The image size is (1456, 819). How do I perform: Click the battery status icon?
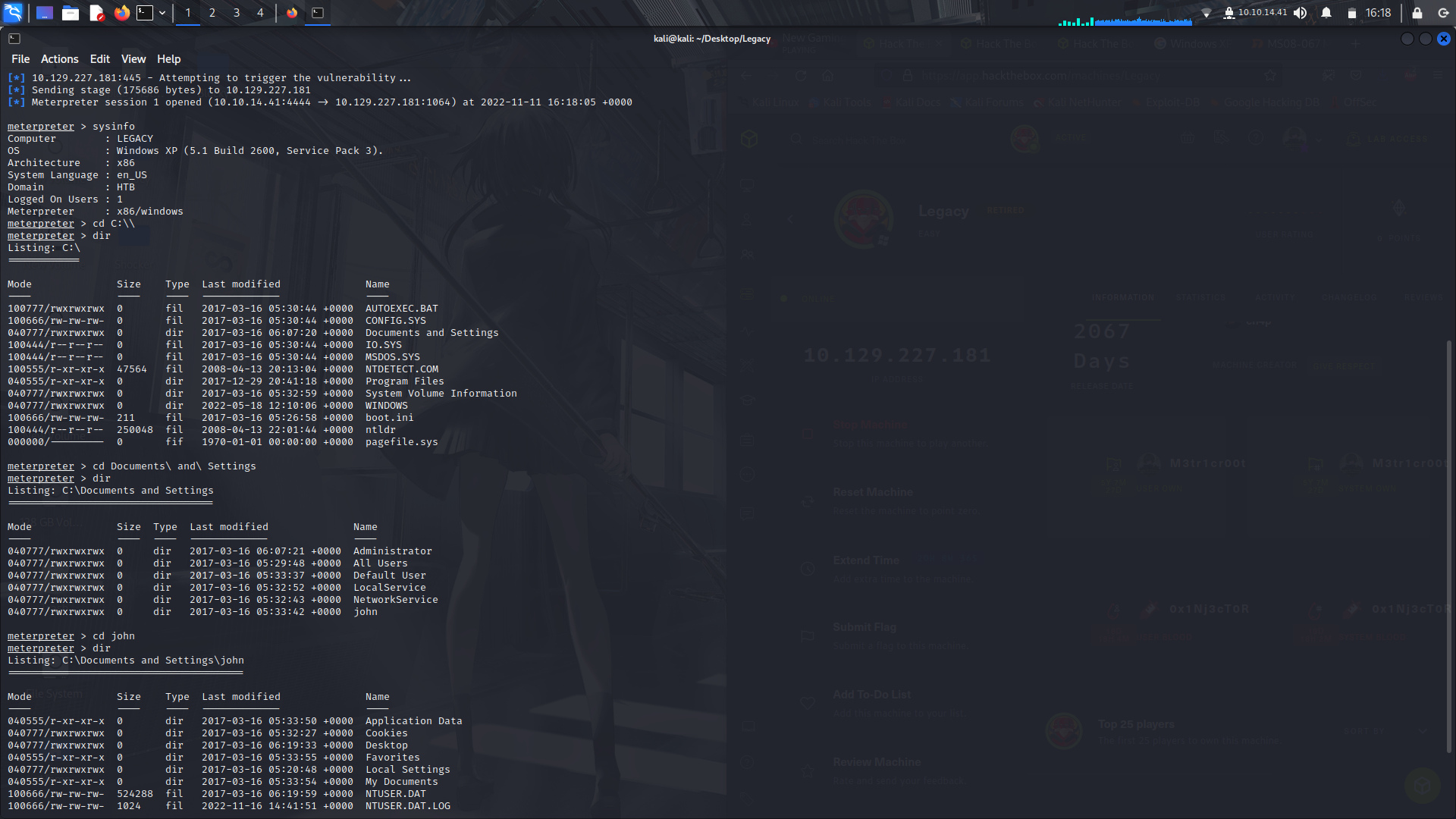pos(1351,13)
